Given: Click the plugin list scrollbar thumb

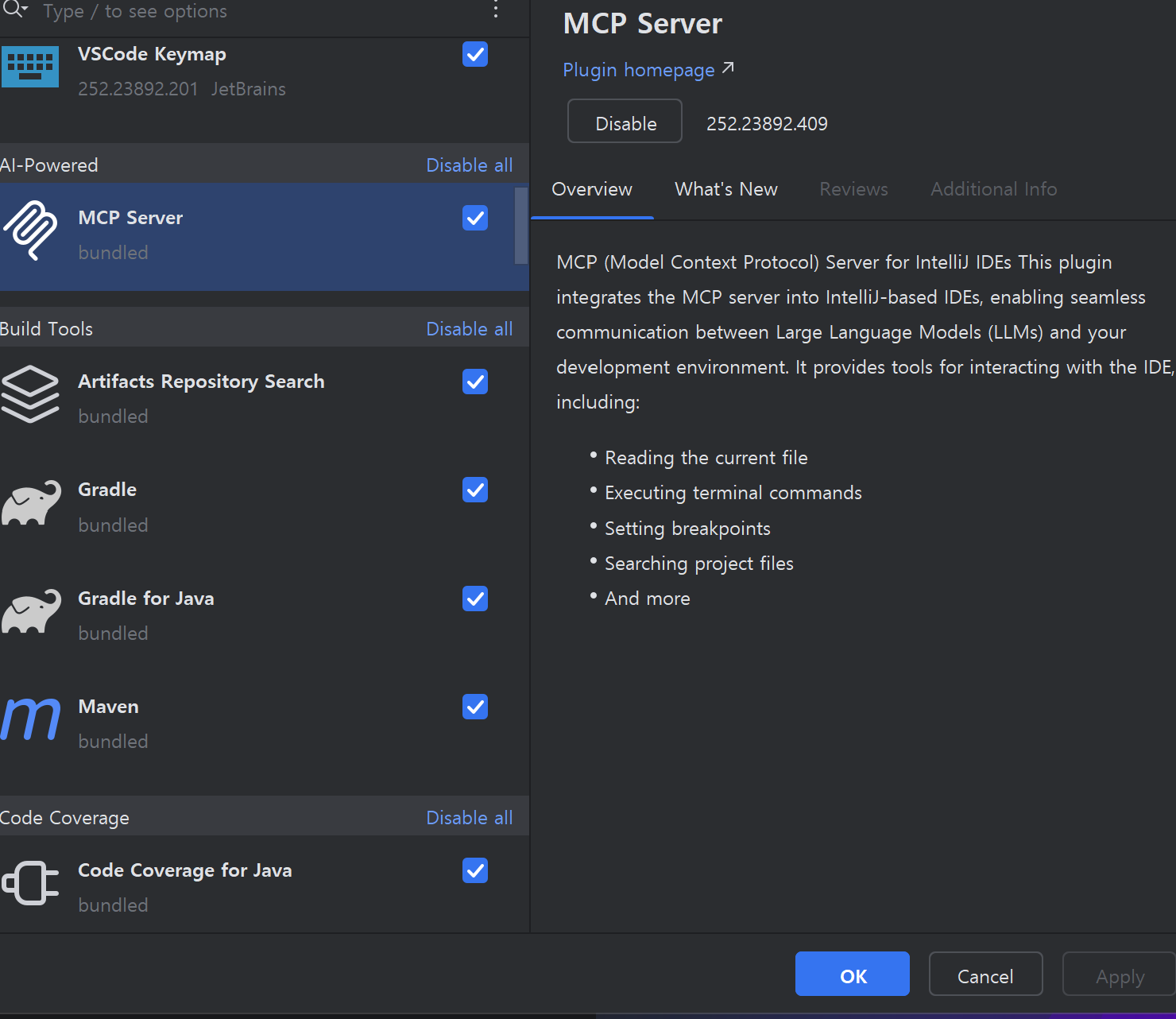Looking at the screenshot, I should [x=521, y=226].
